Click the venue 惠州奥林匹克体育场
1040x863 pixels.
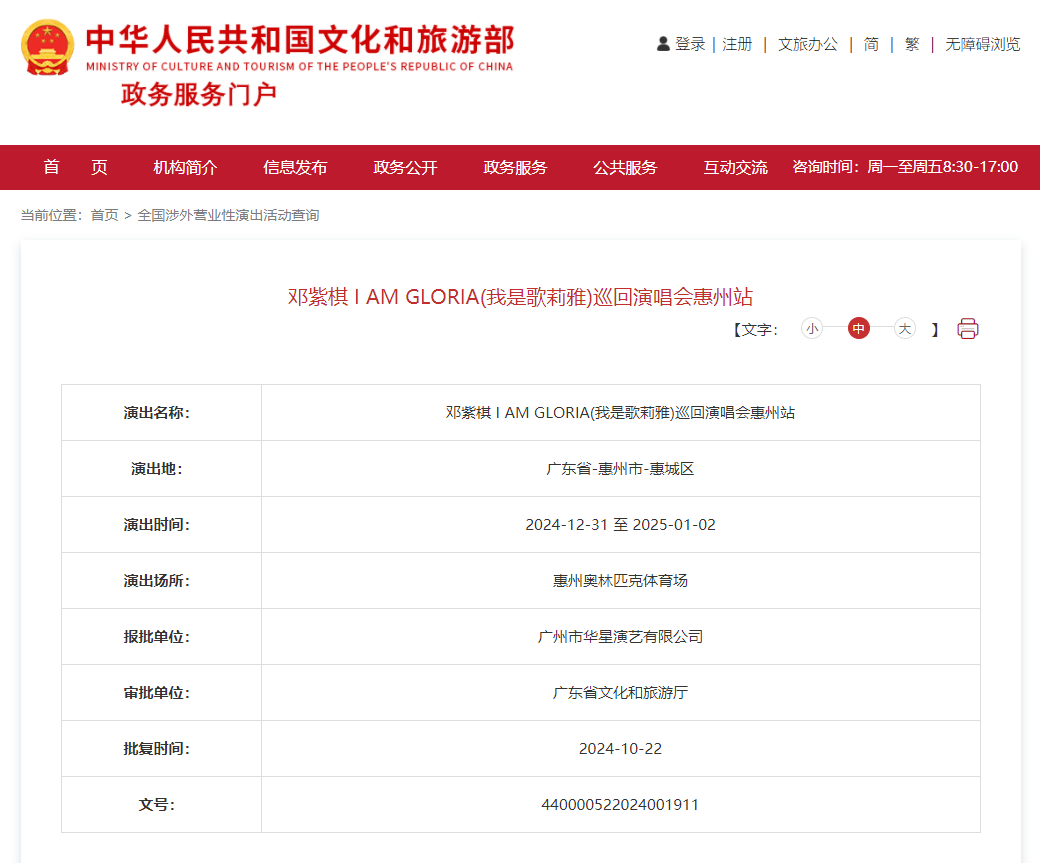pyautogui.click(x=620, y=580)
